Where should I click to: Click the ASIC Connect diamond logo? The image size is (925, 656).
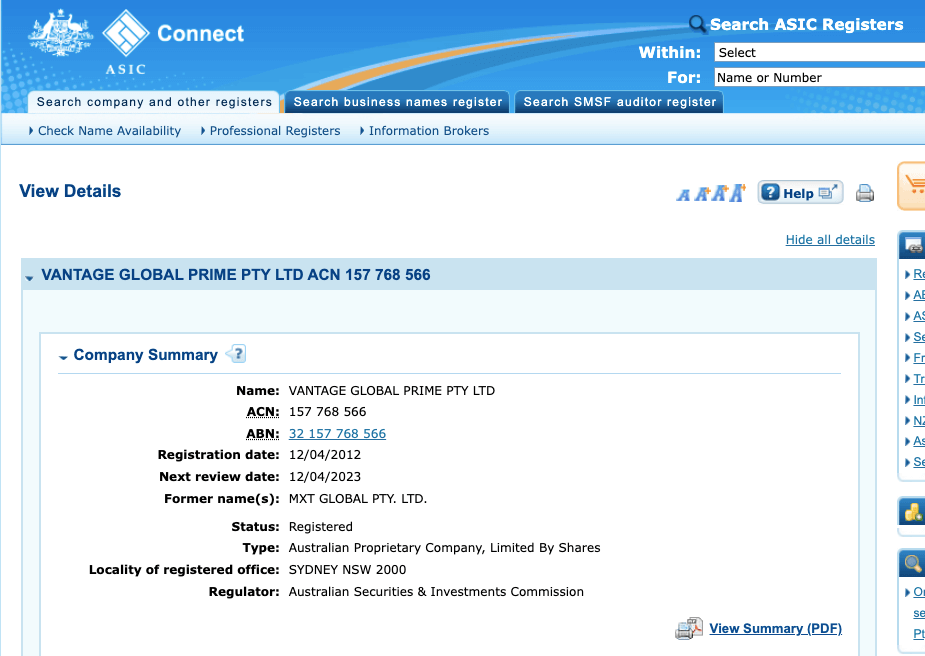(126, 33)
